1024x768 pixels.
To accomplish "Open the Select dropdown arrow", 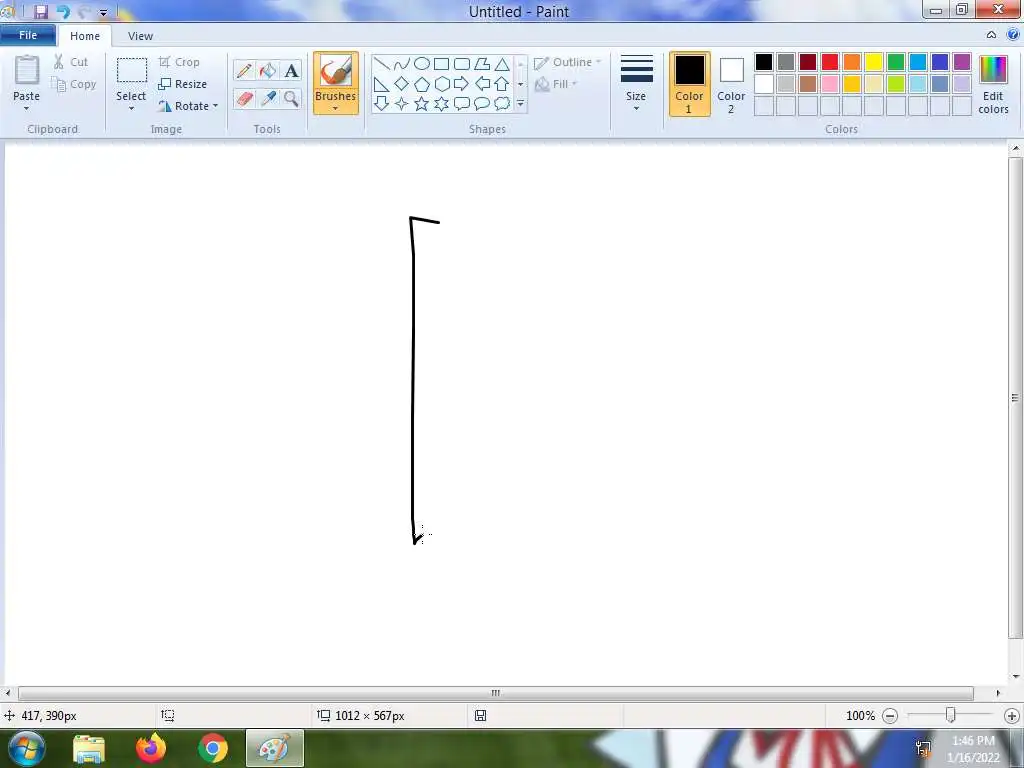I will [x=131, y=108].
